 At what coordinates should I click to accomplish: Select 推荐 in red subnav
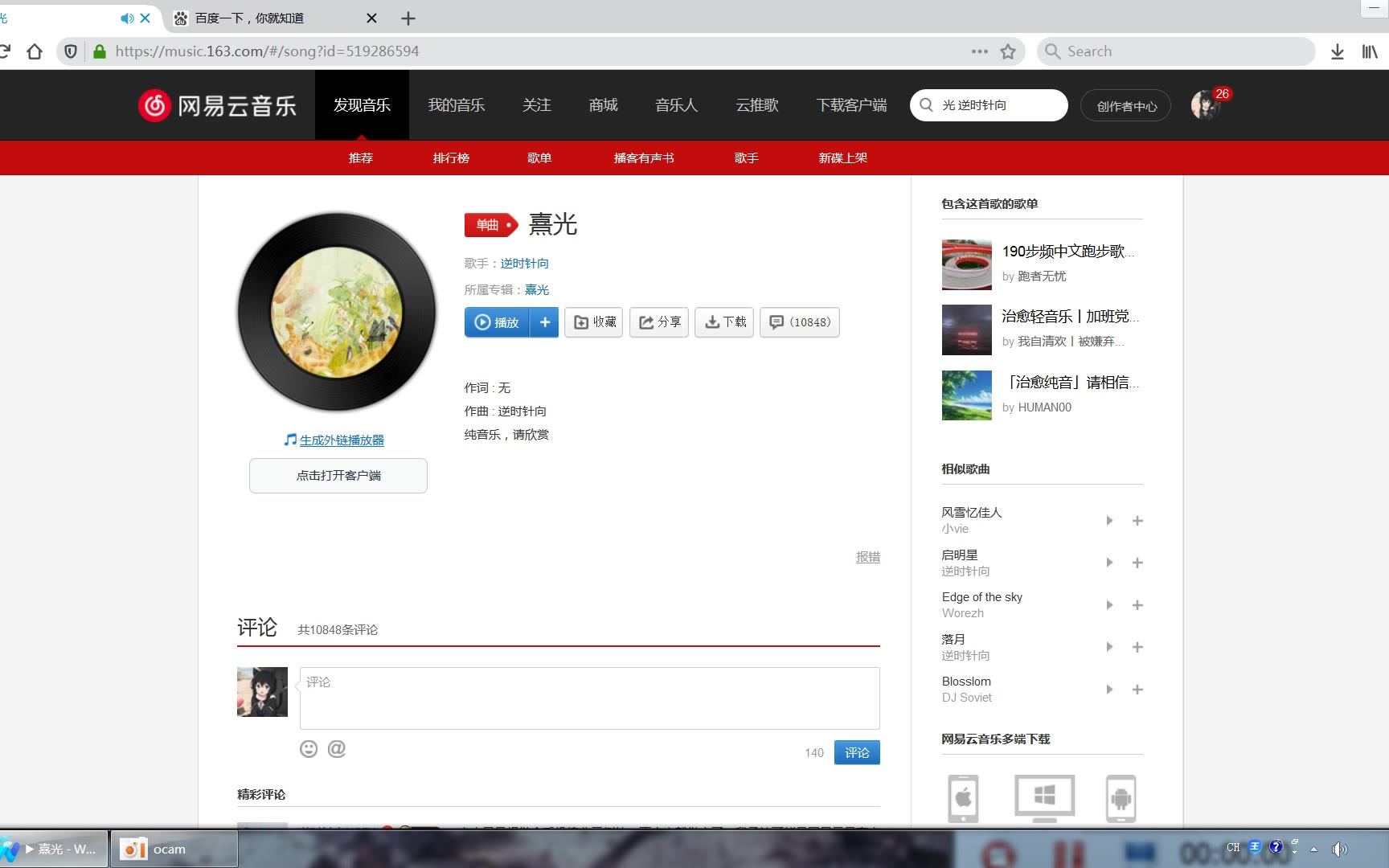point(361,158)
